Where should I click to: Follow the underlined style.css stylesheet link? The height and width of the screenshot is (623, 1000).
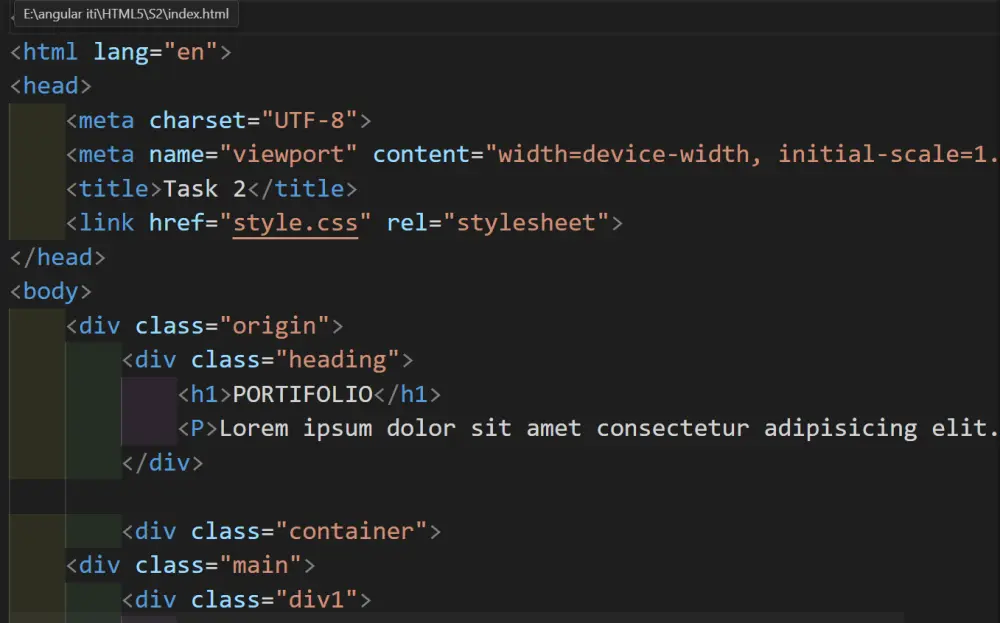click(x=294, y=222)
